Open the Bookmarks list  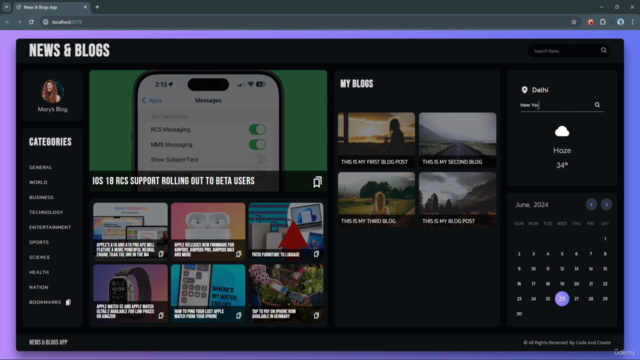point(50,302)
